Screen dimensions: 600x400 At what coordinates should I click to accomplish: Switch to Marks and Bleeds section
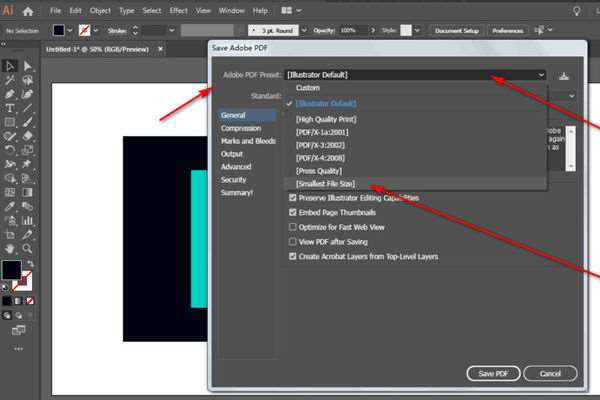coord(248,141)
